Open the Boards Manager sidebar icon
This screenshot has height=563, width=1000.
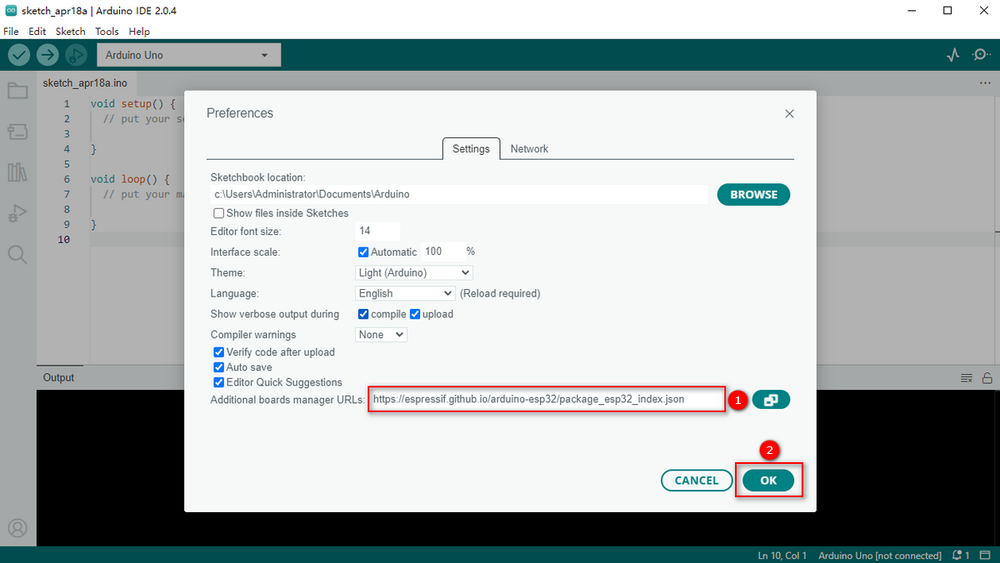coord(18,131)
